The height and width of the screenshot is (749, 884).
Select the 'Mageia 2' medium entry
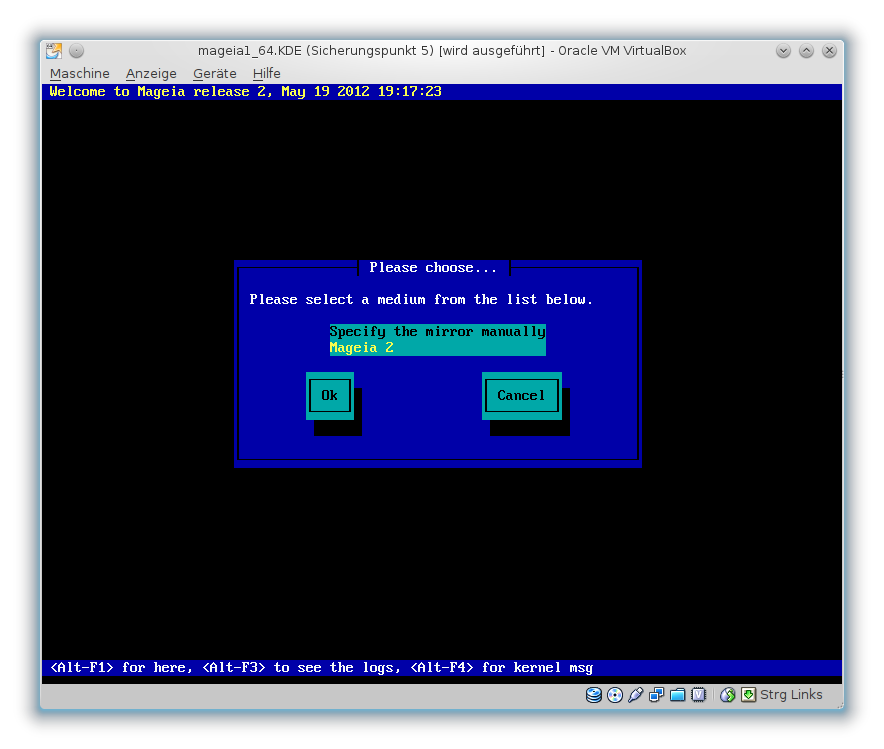point(437,348)
